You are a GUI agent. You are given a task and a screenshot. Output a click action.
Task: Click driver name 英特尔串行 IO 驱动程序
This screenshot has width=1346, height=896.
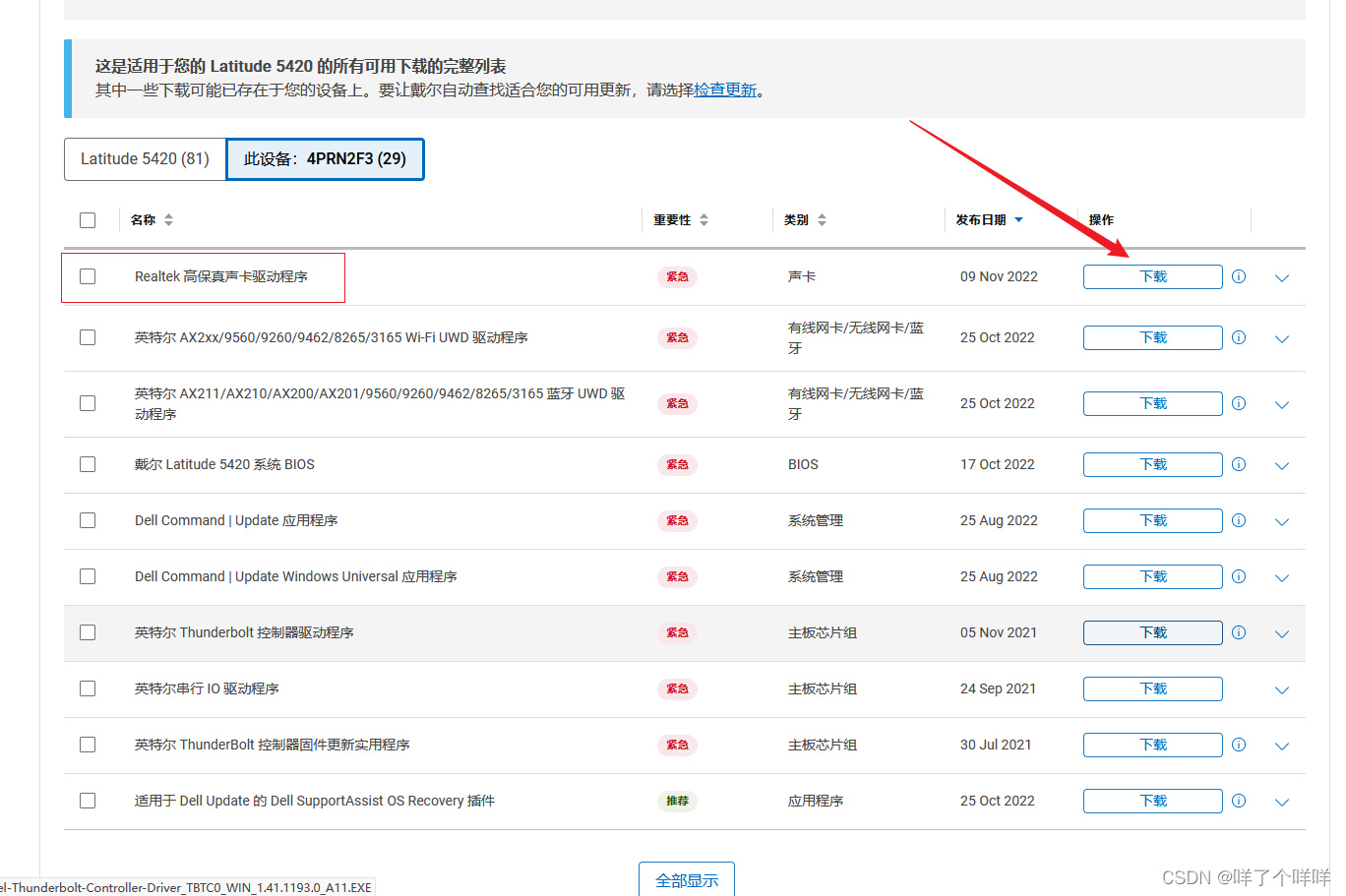[x=207, y=688]
